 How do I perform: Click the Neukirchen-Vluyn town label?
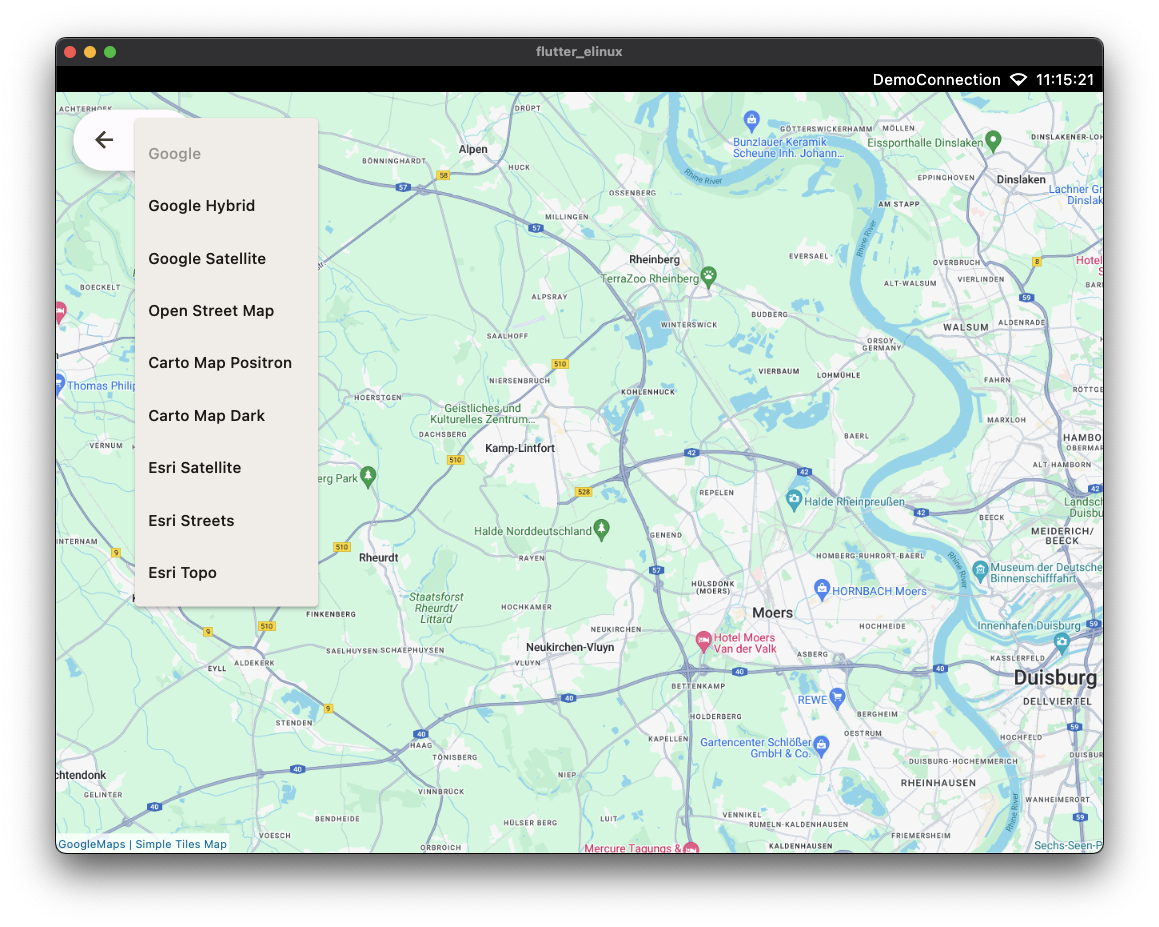570,647
